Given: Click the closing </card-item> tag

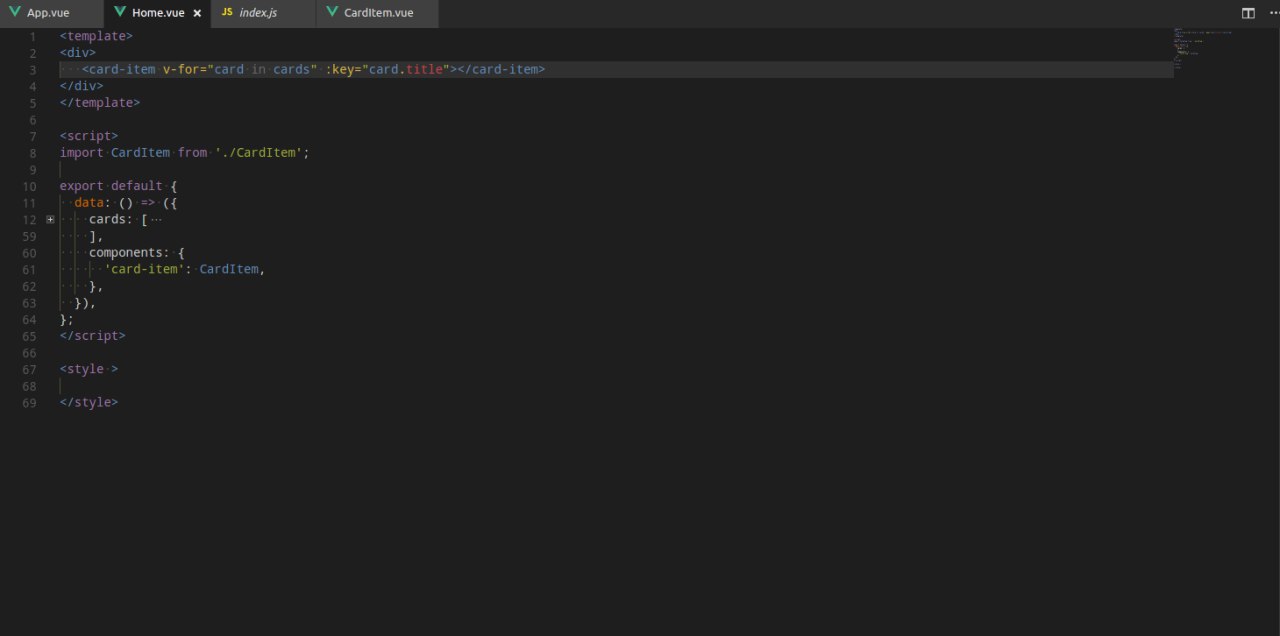Looking at the screenshot, I should pos(501,70).
